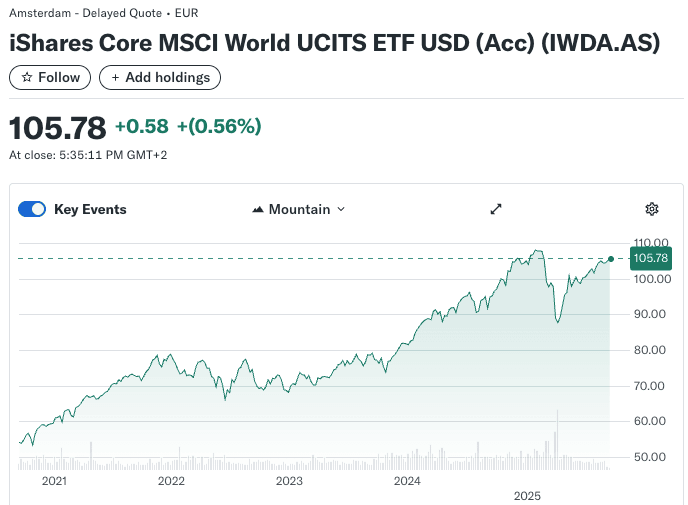
Task: Click the green current-price dot on chart
Action: tap(610, 258)
